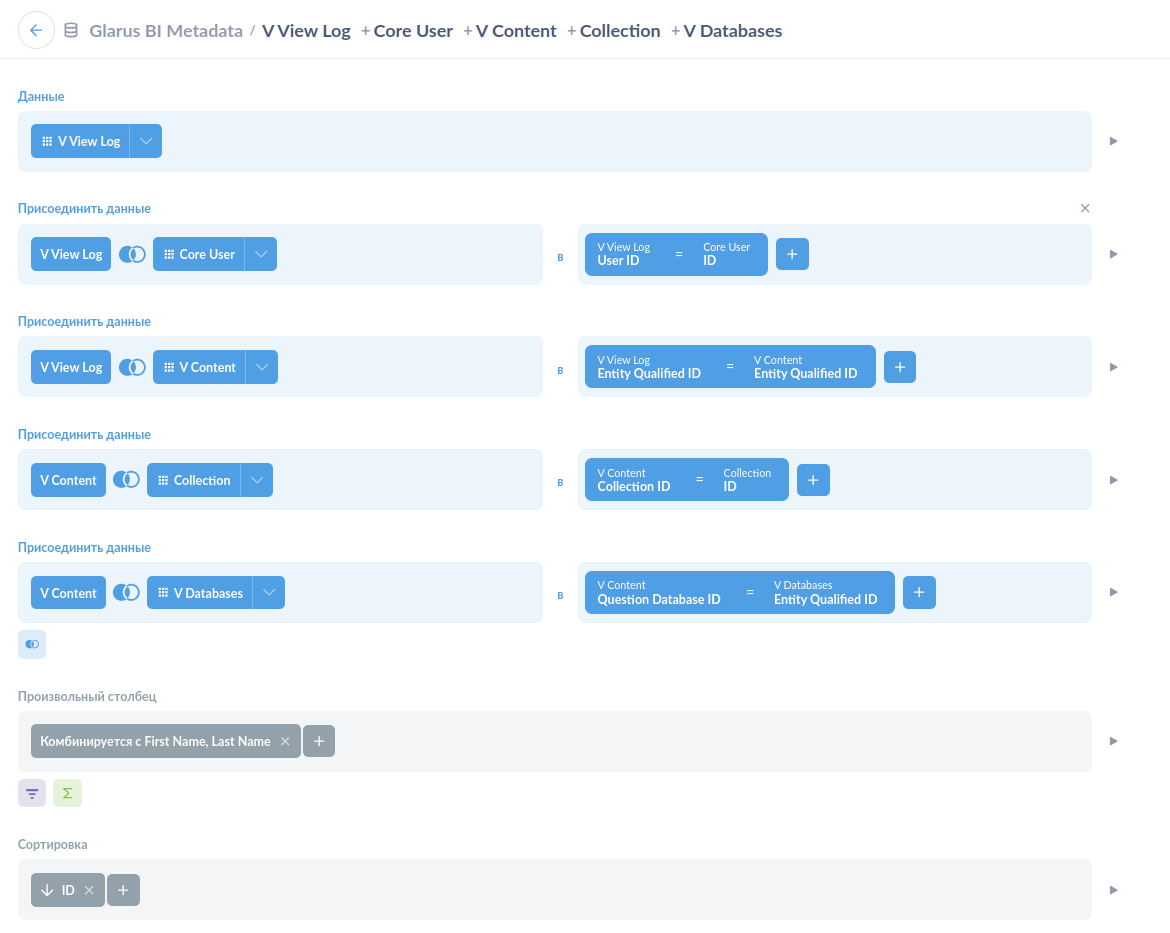Click left V Content table in Collection join
Viewport: 1170px width, 933px height.
(x=68, y=480)
